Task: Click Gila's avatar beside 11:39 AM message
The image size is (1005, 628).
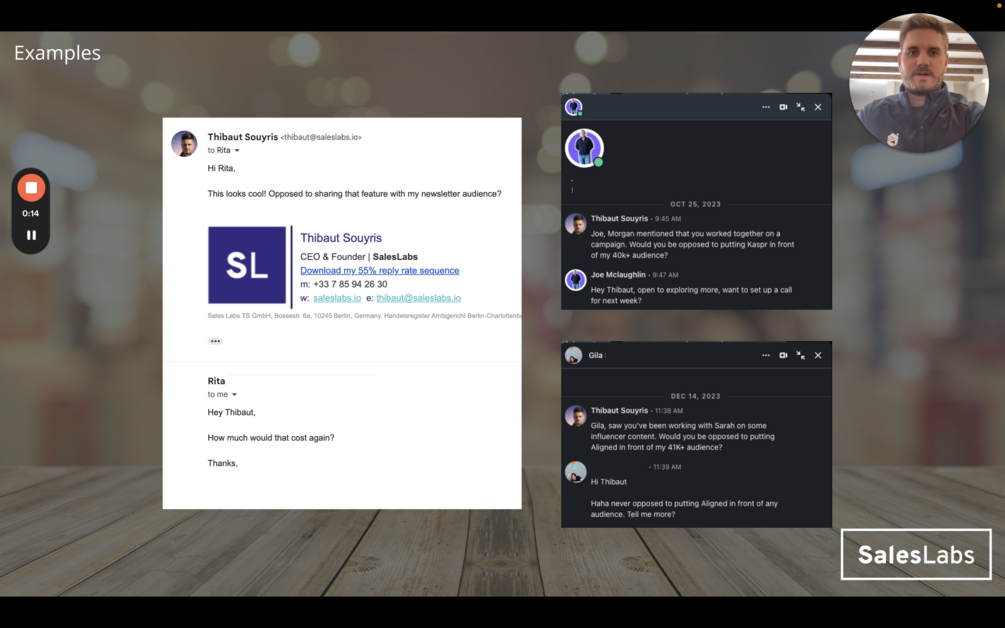Action: tap(576, 472)
